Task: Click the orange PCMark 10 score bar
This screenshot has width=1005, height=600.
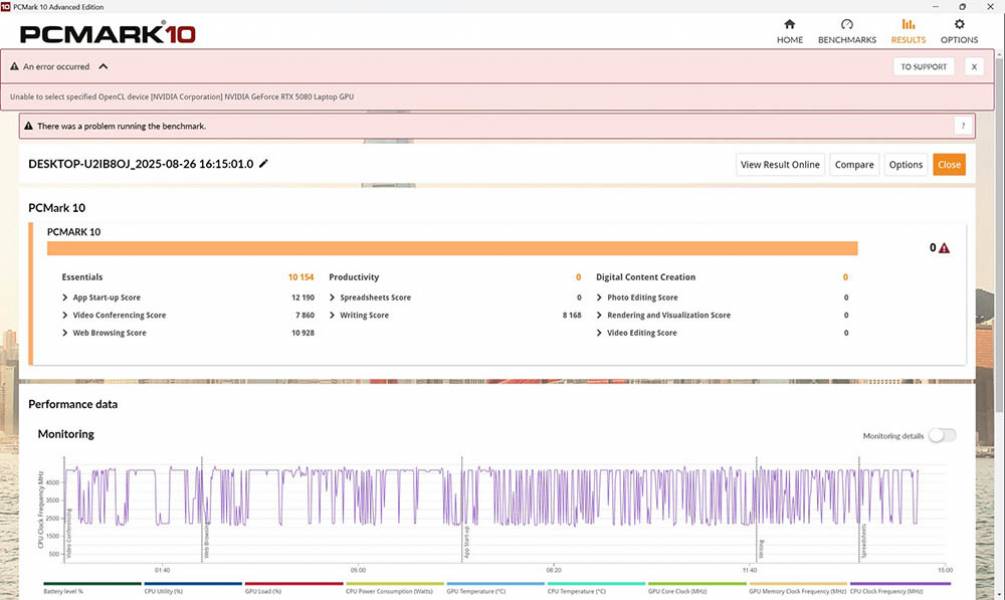Action: point(452,248)
